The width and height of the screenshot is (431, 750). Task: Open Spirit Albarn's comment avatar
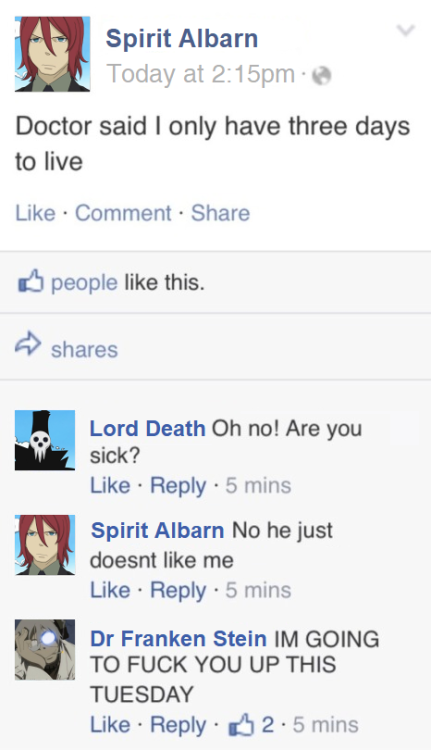click(45, 545)
